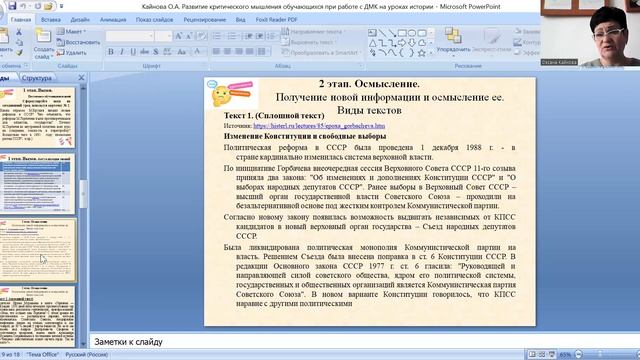Click Контур фигуры shape outline button
Screen dimensions: 640x360
527,42
